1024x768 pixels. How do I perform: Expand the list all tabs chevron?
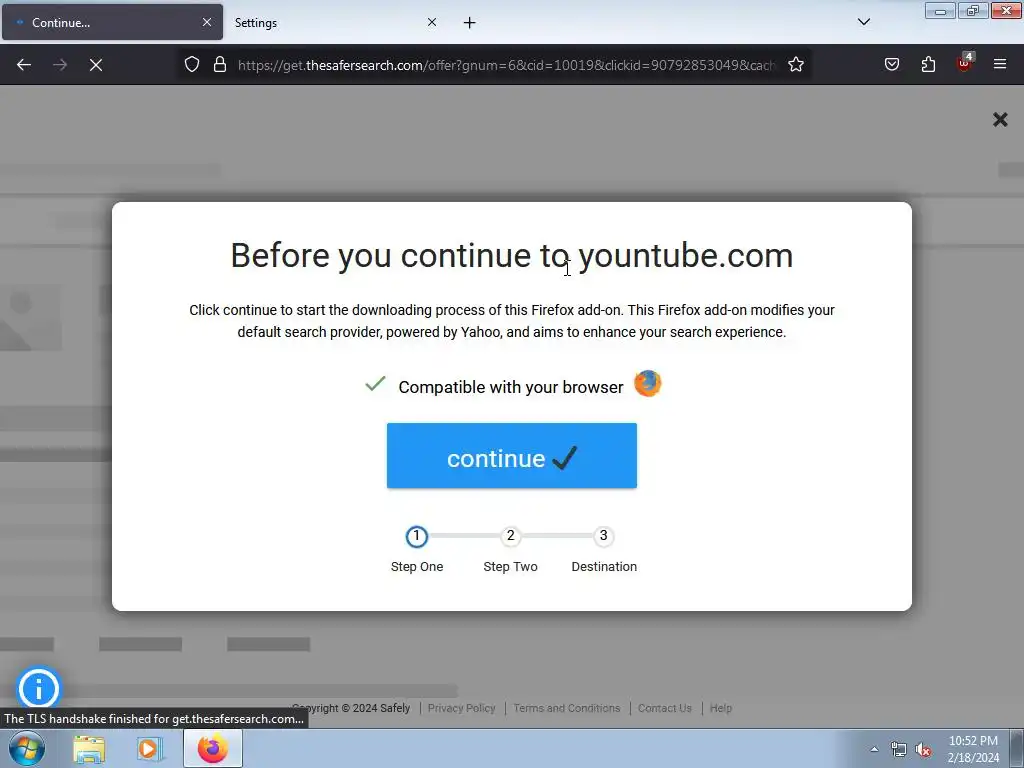(x=864, y=22)
